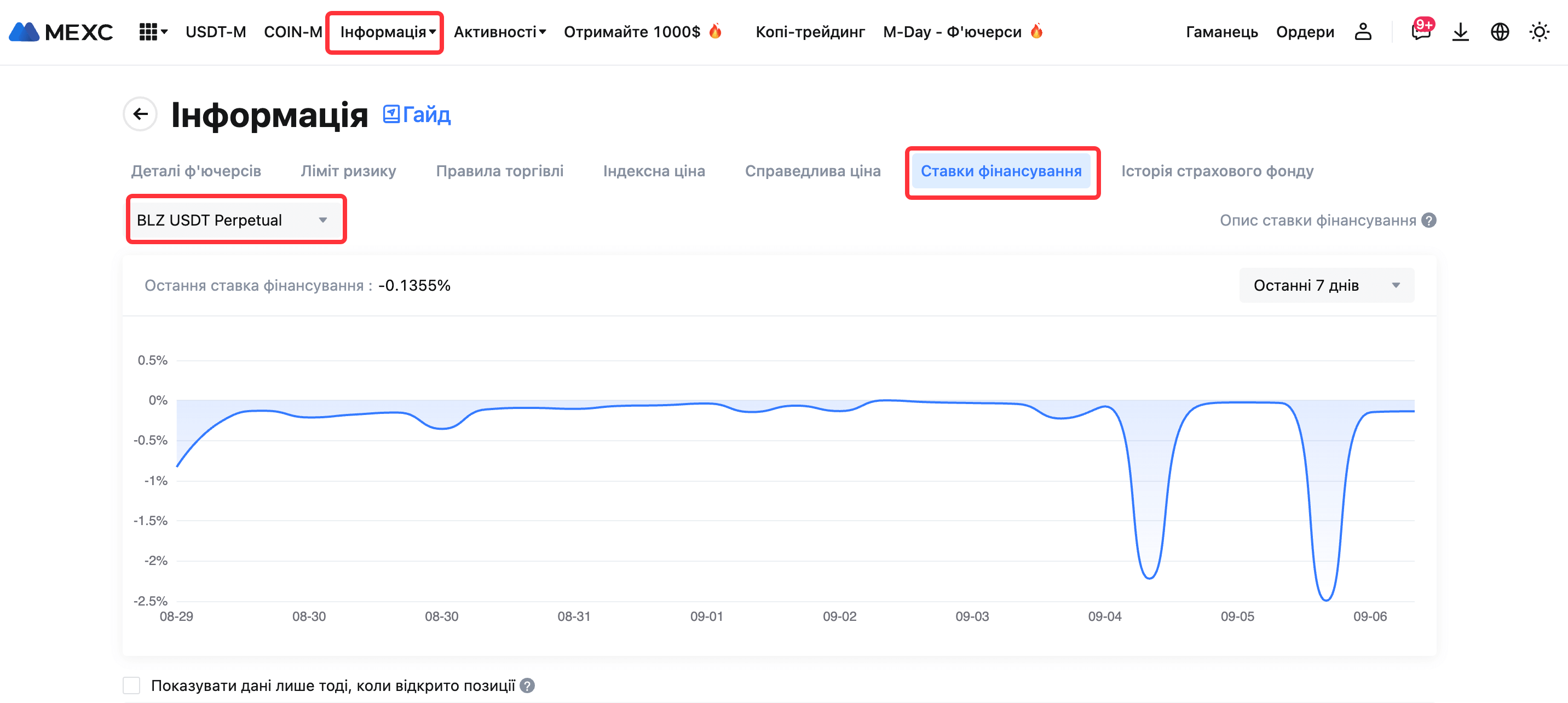Open the Останні 7 днів period dropdown
Viewport: 1568px width, 703px height.
point(1326,285)
